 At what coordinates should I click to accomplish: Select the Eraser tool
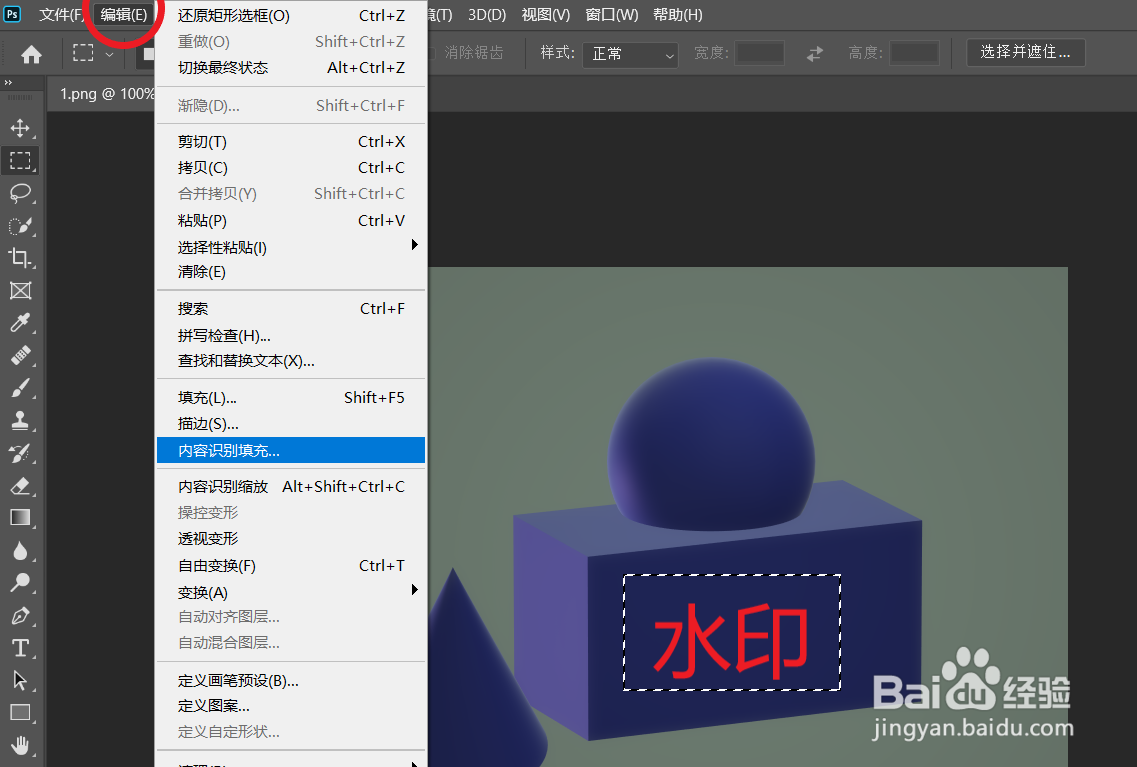(x=20, y=486)
